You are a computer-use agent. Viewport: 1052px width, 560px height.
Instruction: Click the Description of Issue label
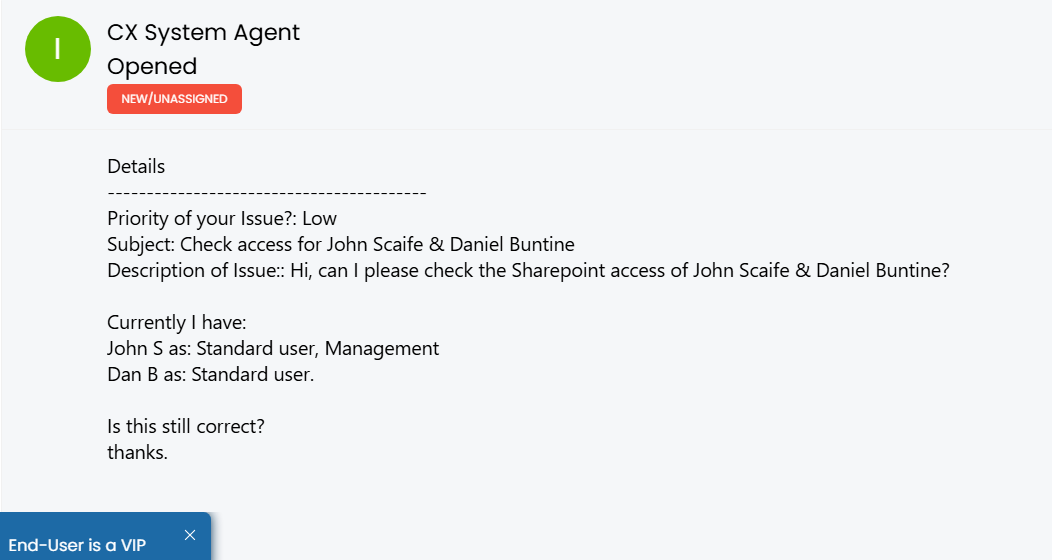click(196, 270)
